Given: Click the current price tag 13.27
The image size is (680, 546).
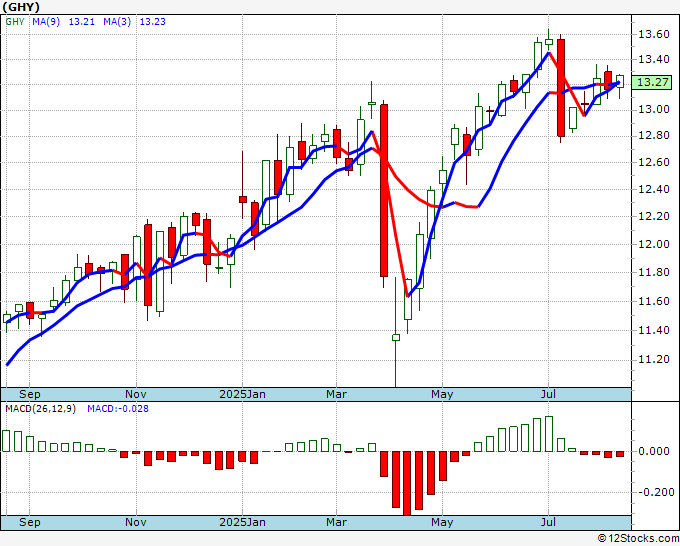Looking at the screenshot, I should pyautogui.click(x=652, y=82).
